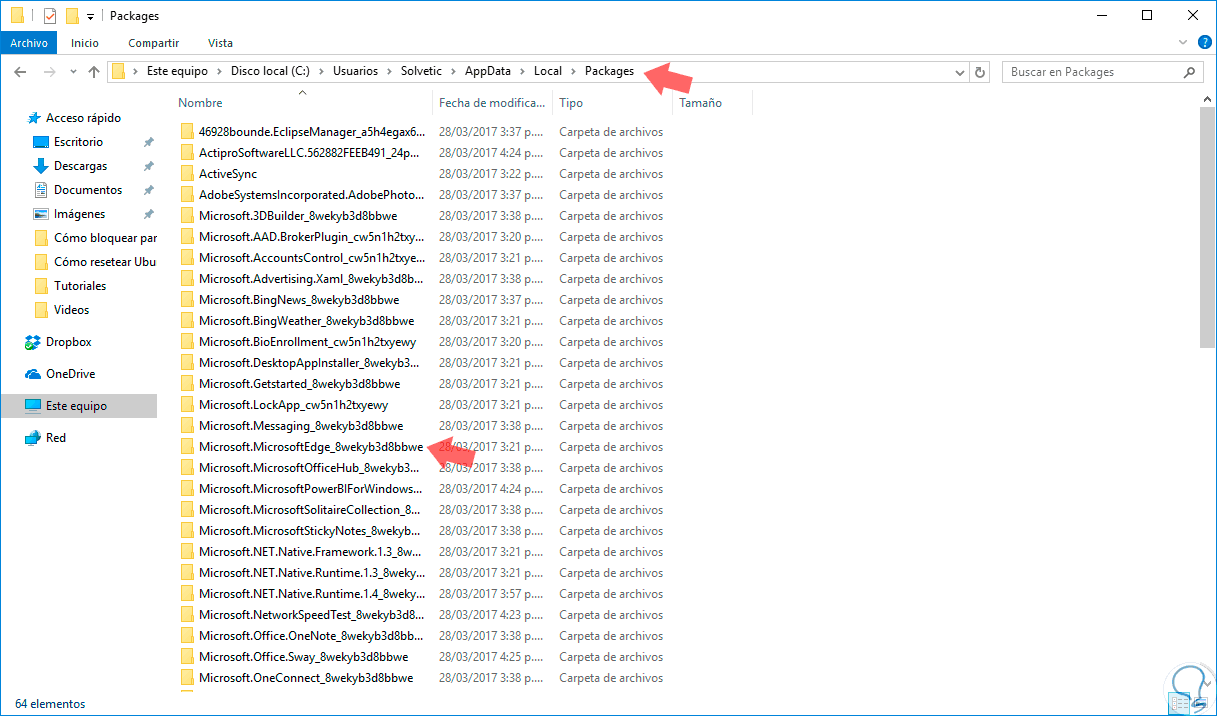Screen dimensions: 1217x716
Task: Select the Microsoft.BingNews_8wekyb3d8bbwe folder
Action: (299, 300)
